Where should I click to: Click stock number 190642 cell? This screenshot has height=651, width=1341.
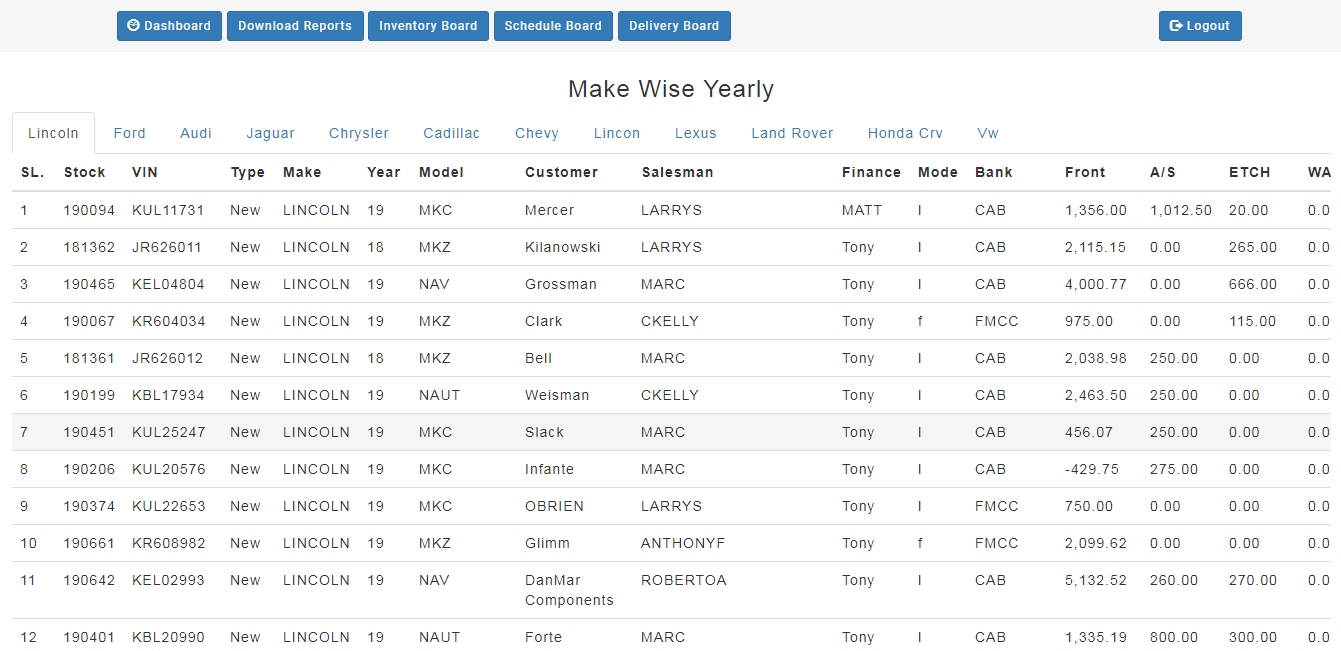(x=89, y=580)
